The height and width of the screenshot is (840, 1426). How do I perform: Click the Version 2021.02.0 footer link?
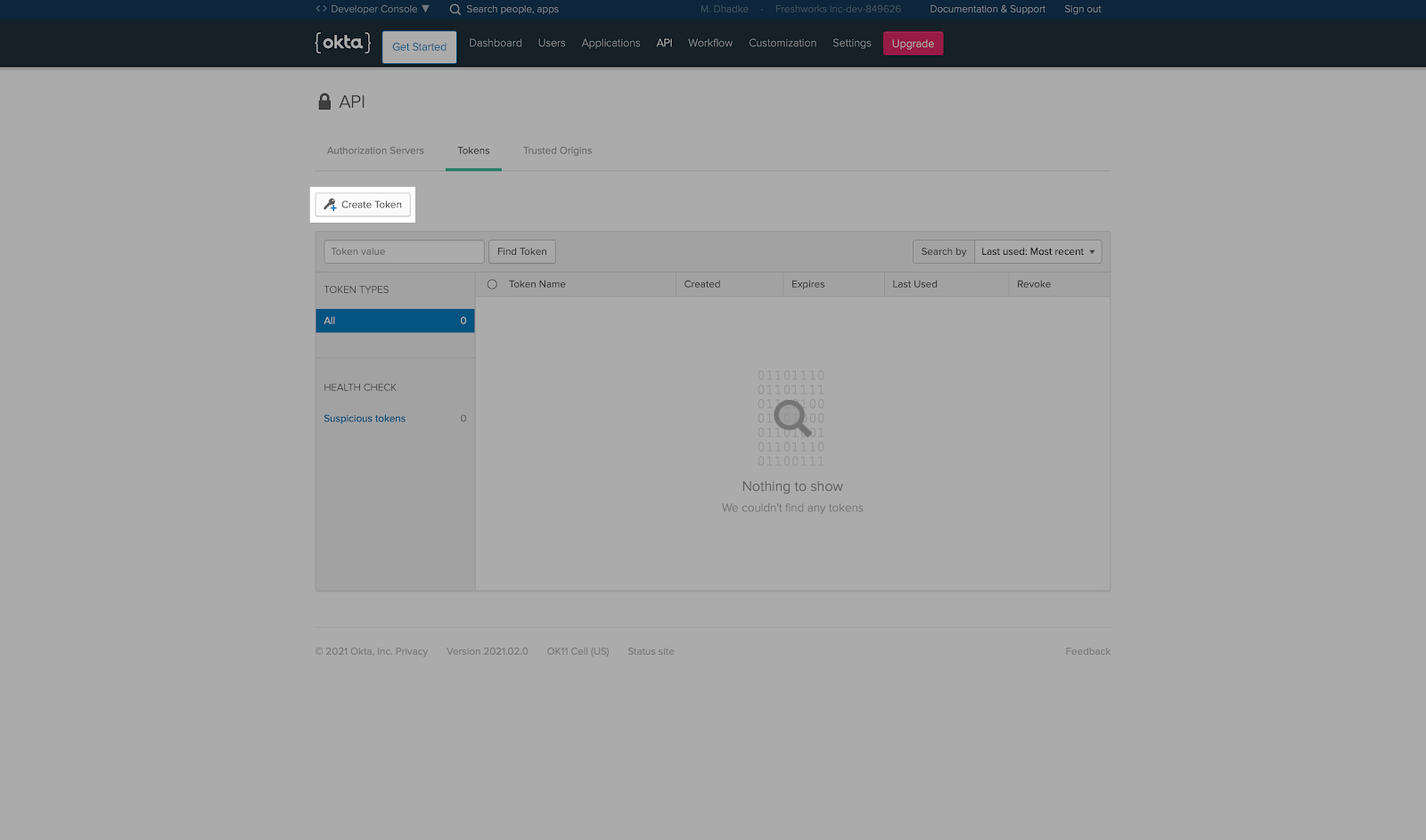[488, 652]
